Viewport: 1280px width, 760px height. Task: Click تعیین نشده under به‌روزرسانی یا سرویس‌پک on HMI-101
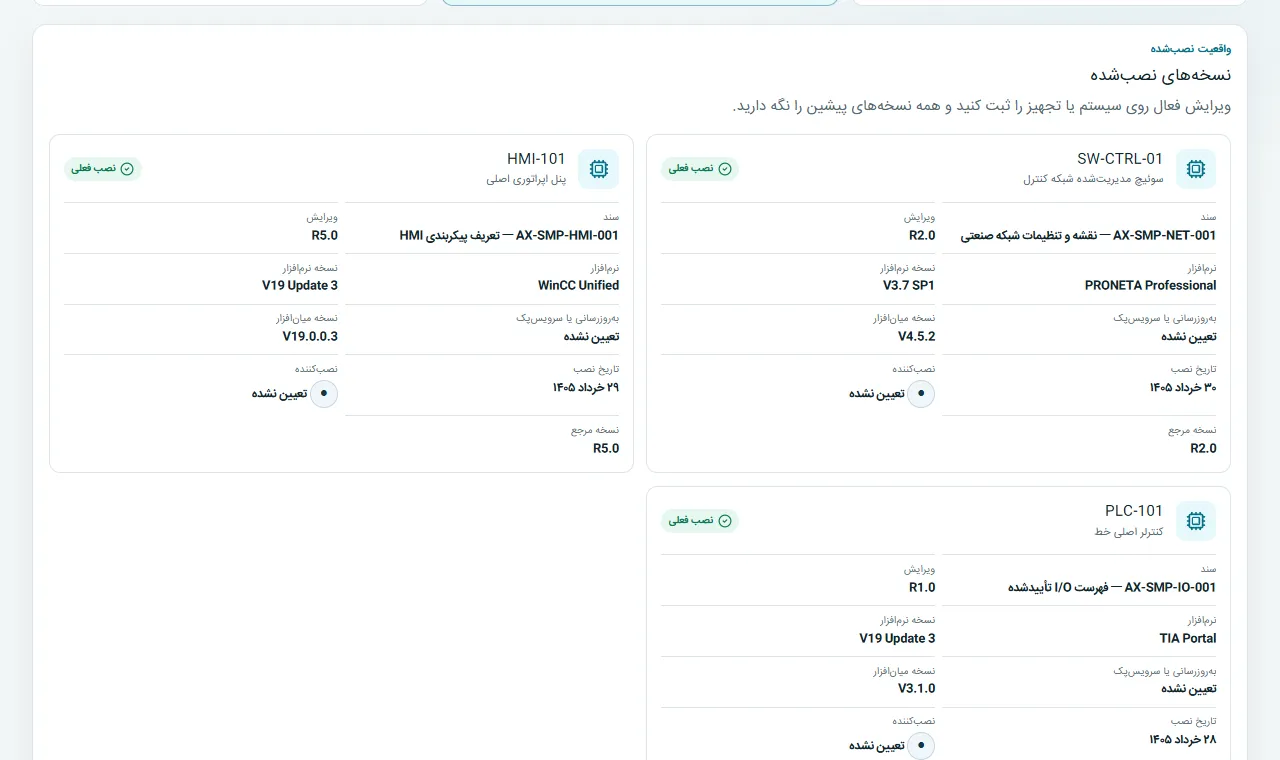[x=592, y=337]
